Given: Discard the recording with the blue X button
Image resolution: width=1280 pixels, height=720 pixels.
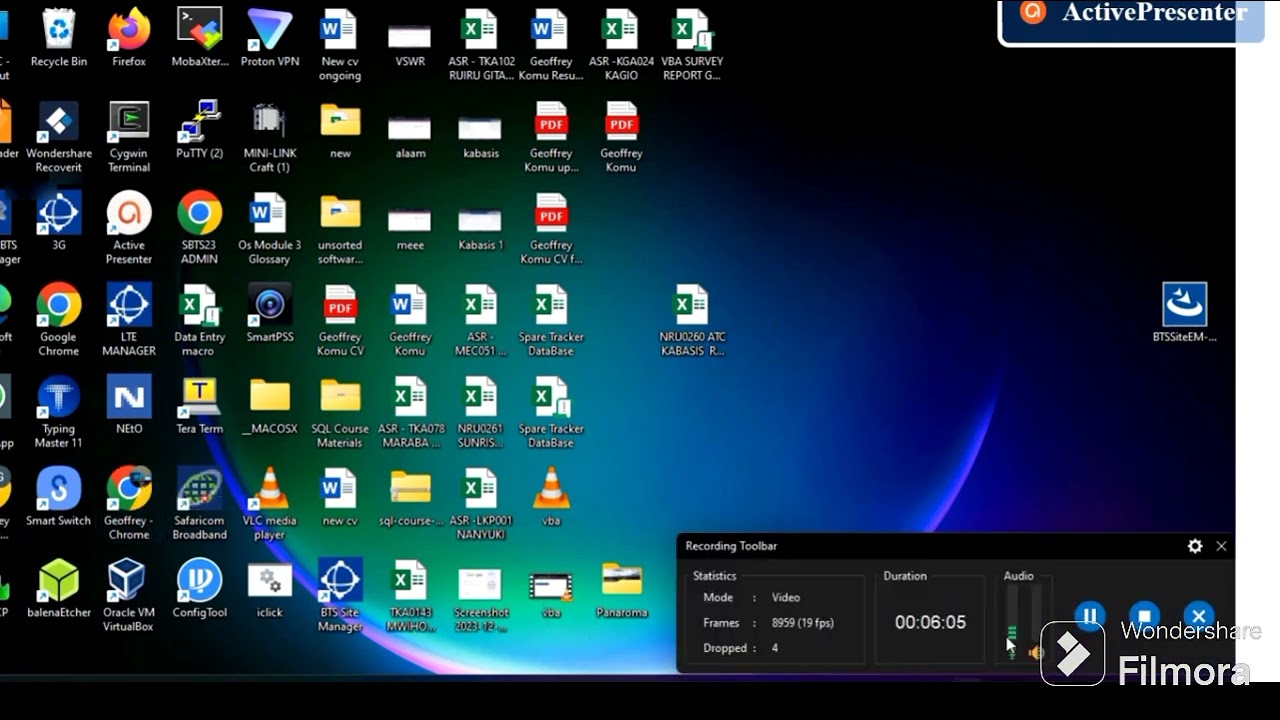Looking at the screenshot, I should pos(1198,616).
